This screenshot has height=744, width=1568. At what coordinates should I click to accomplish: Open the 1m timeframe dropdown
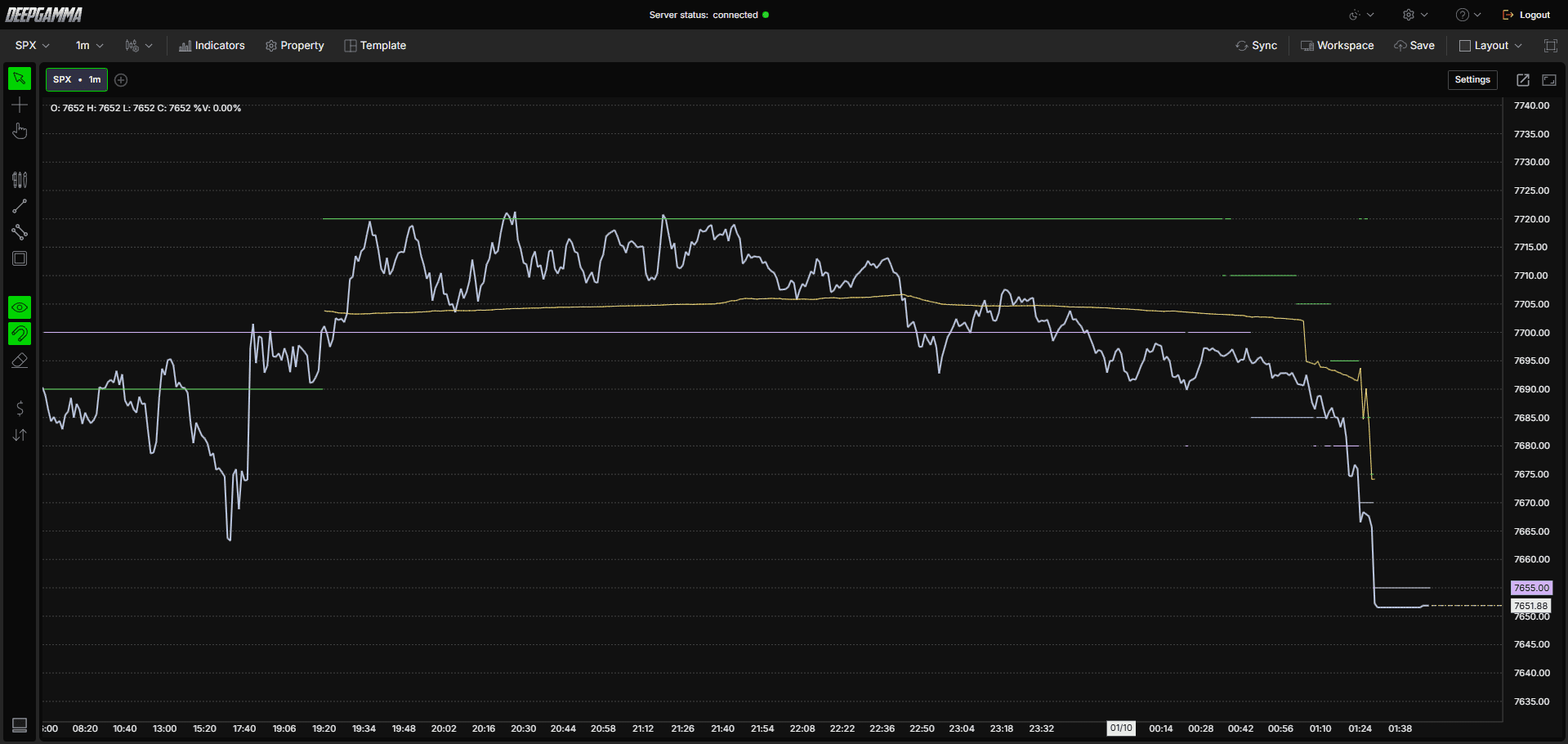tap(89, 46)
